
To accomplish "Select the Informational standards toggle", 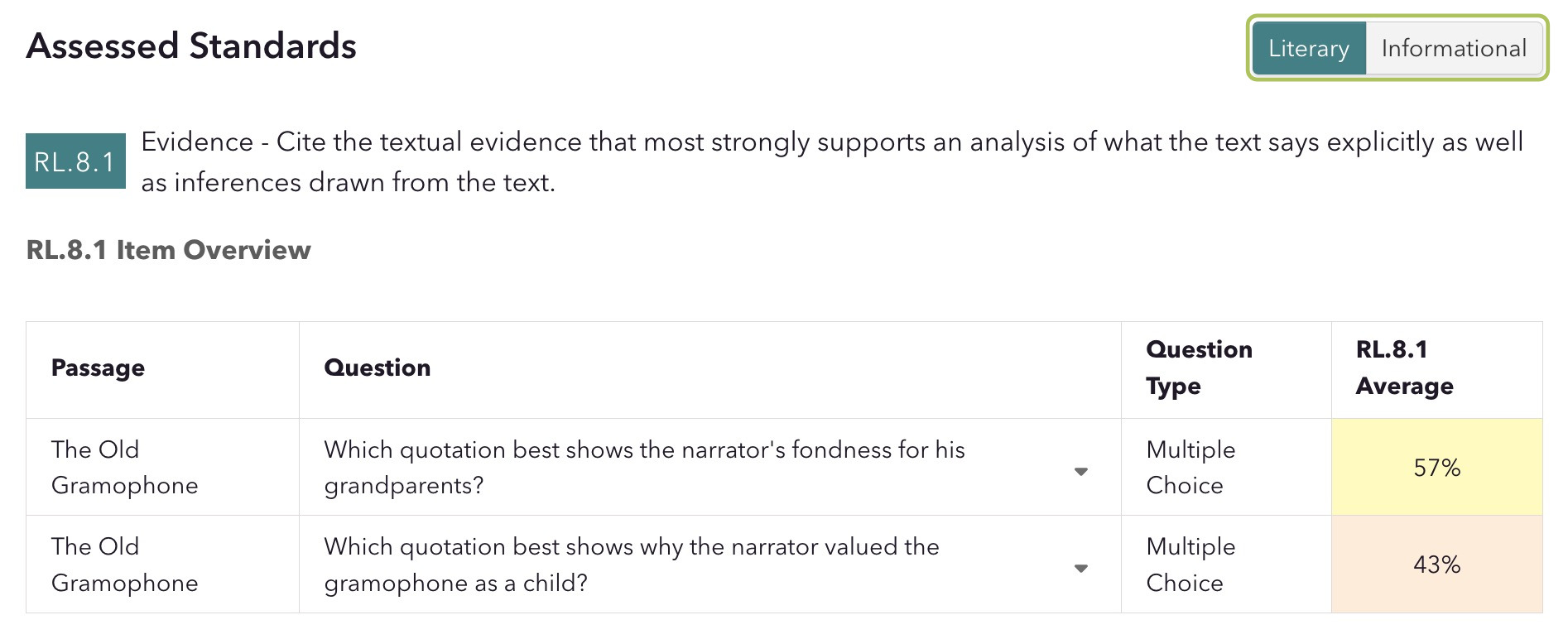I will pos(1454,48).
